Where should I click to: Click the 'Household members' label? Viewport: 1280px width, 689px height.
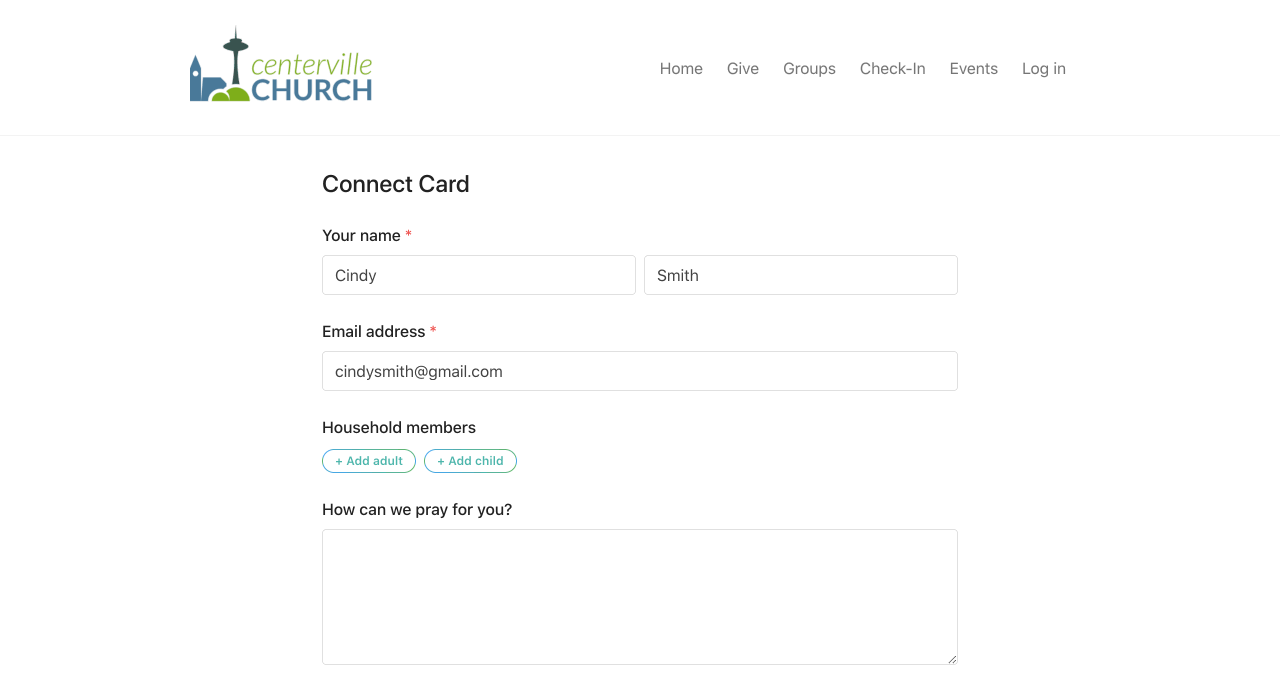tap(399, 428)
